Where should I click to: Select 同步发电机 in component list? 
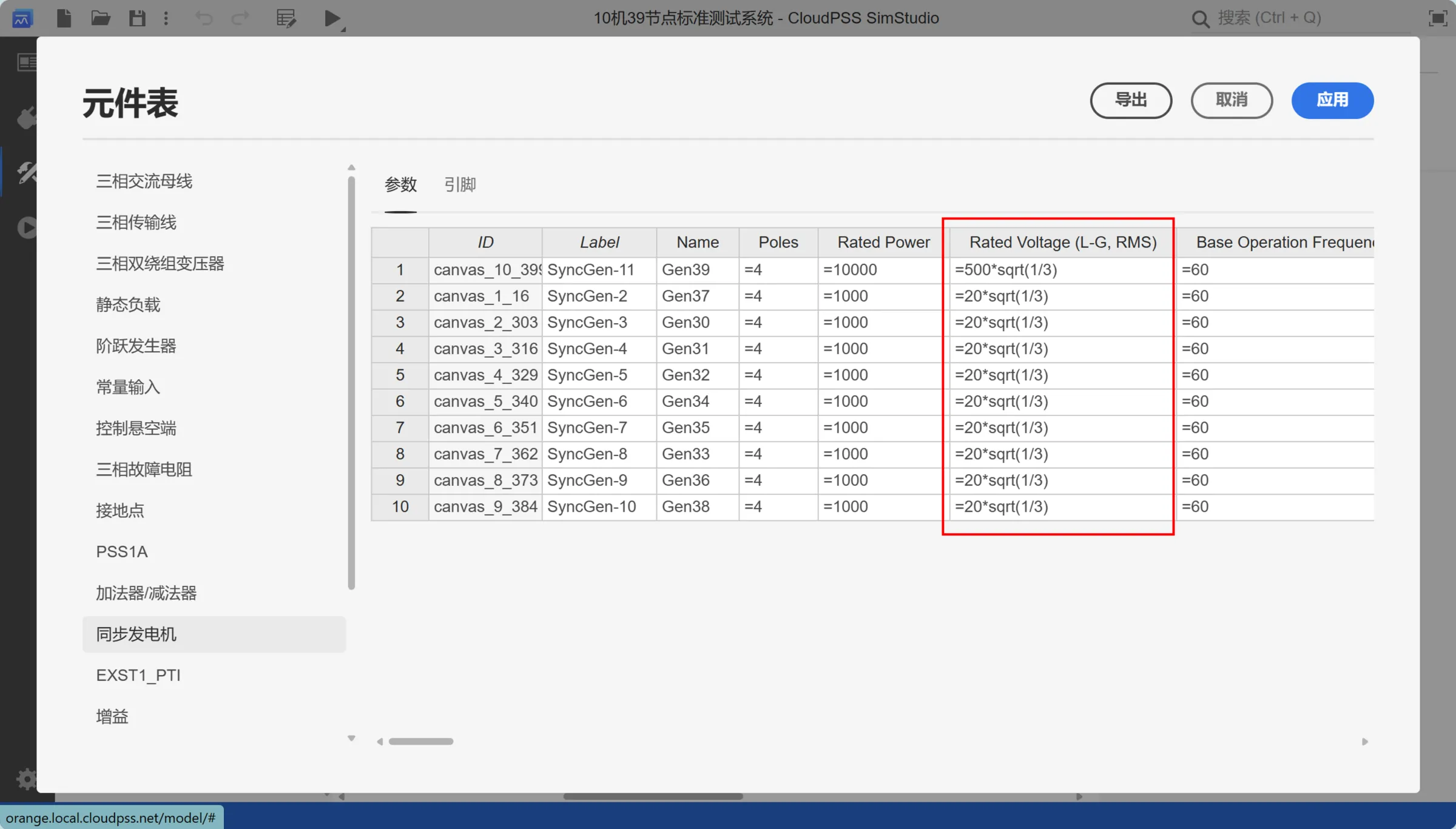click(x=214, y=634)
